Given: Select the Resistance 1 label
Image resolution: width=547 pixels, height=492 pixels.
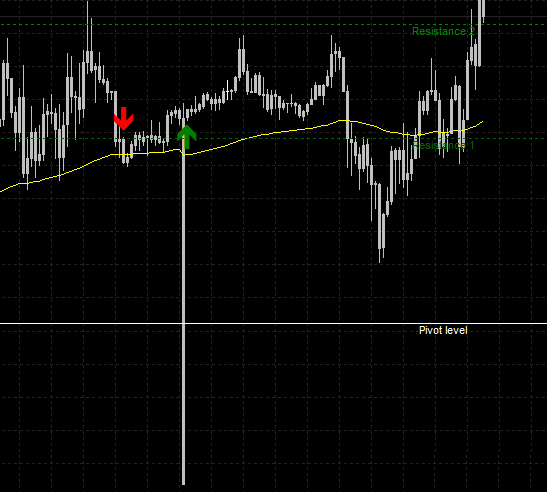Looking at the screenshot, I should pos(443,145).
